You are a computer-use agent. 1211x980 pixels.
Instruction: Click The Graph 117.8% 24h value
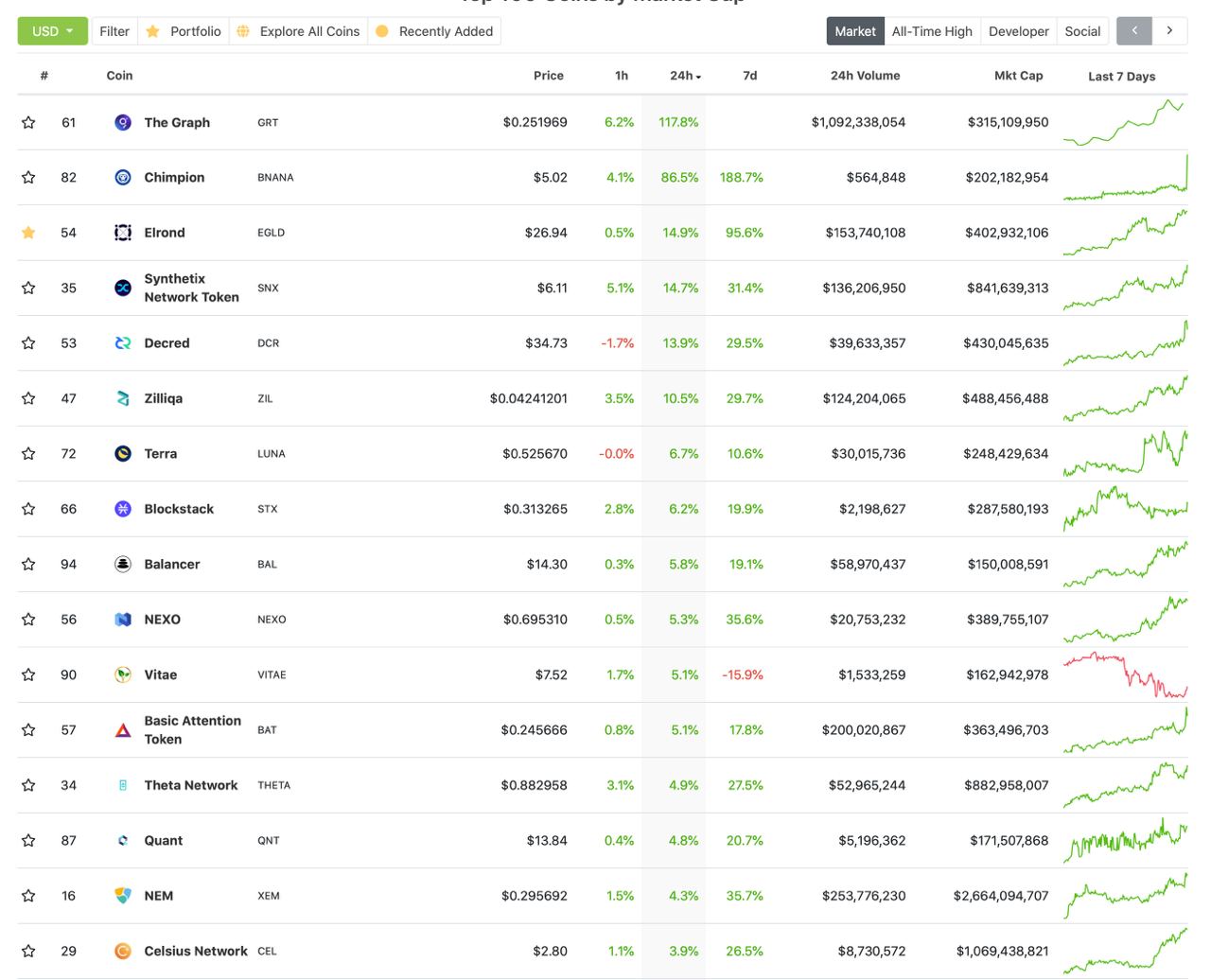point(678,122)
